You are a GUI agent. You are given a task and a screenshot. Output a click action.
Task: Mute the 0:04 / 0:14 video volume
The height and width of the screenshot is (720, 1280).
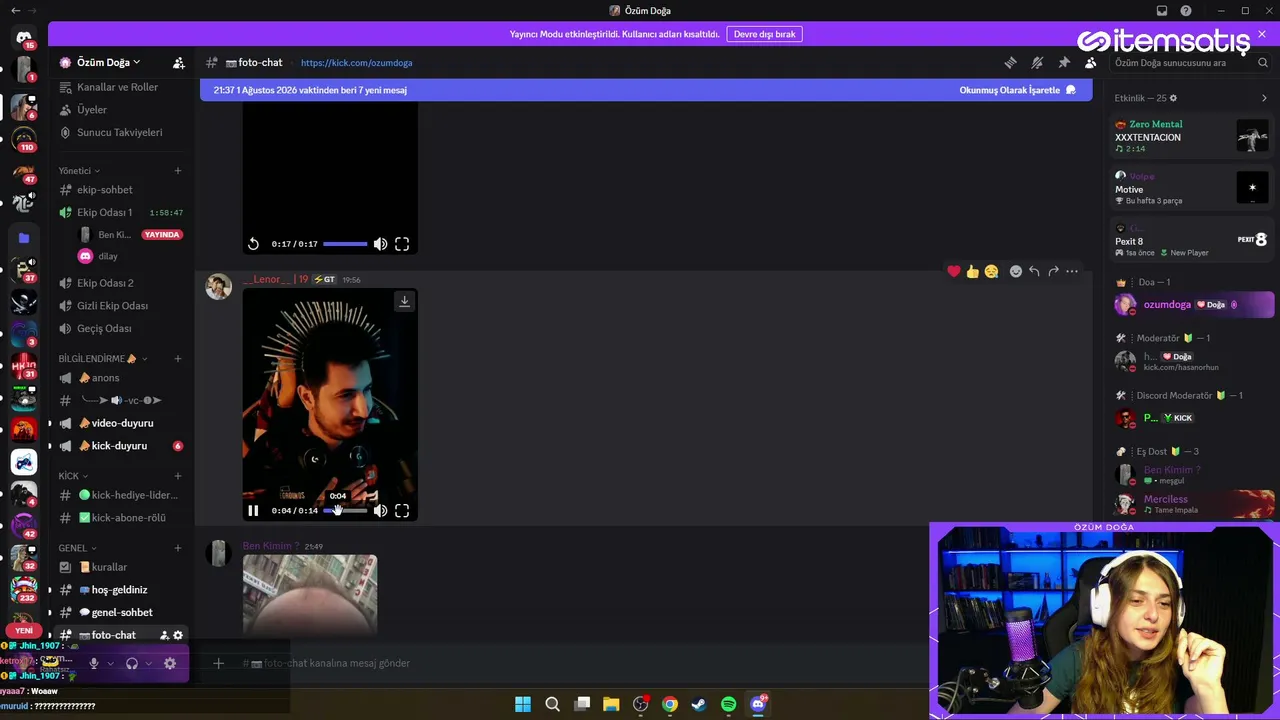click(x=380, y=511)
